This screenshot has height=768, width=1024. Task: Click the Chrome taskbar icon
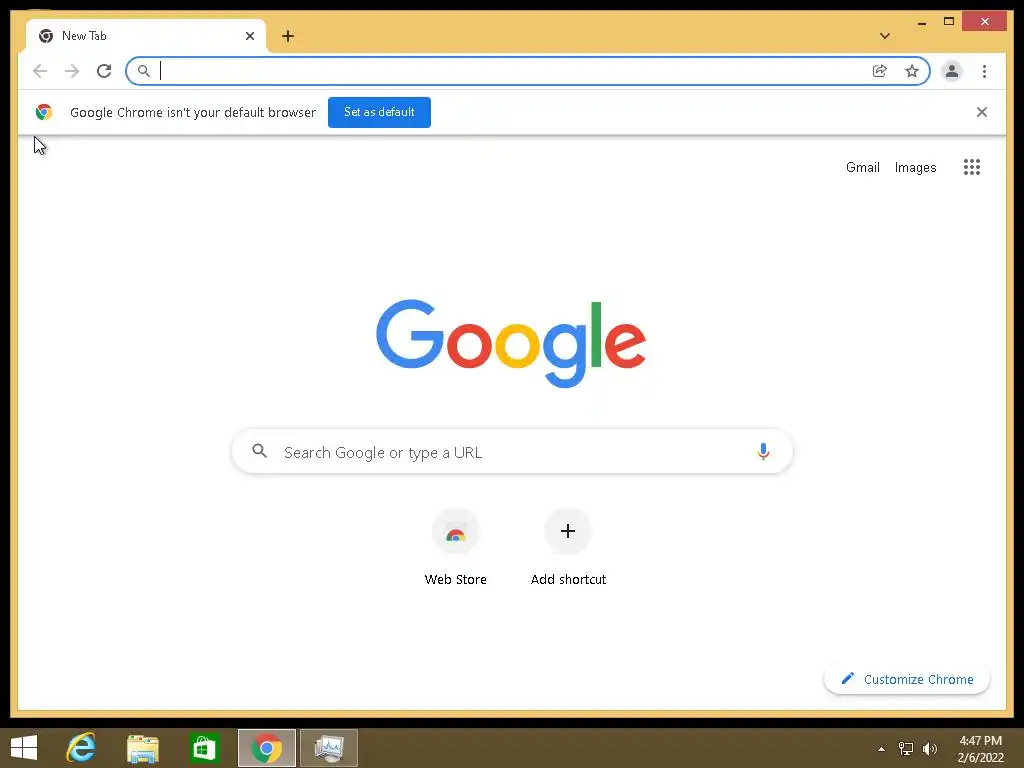(x=266, y=748)
